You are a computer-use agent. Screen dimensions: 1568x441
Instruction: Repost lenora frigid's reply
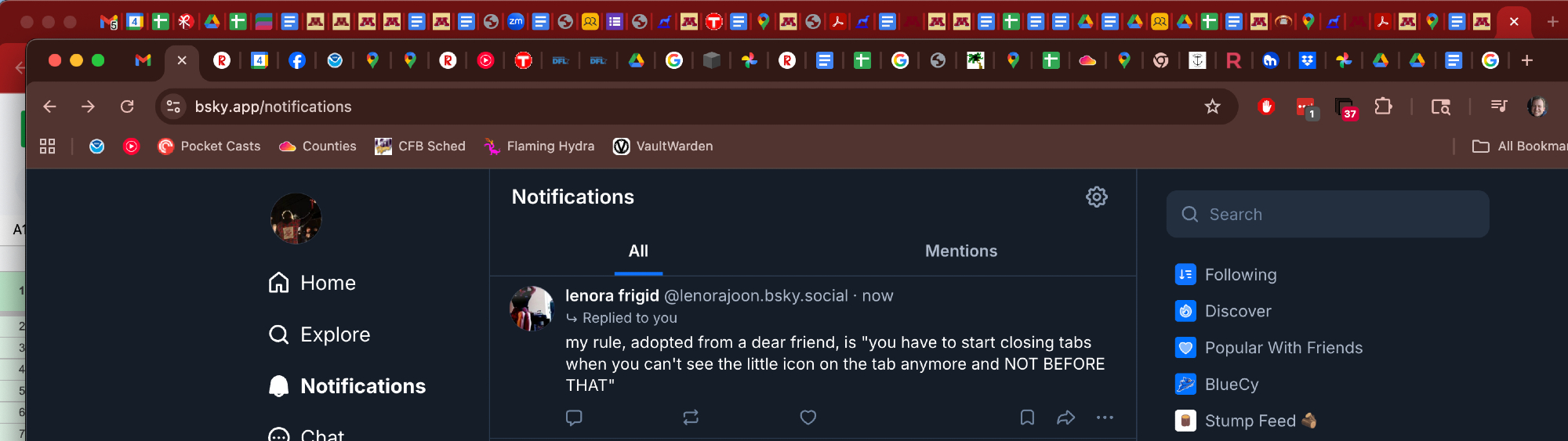click(691, 418)
